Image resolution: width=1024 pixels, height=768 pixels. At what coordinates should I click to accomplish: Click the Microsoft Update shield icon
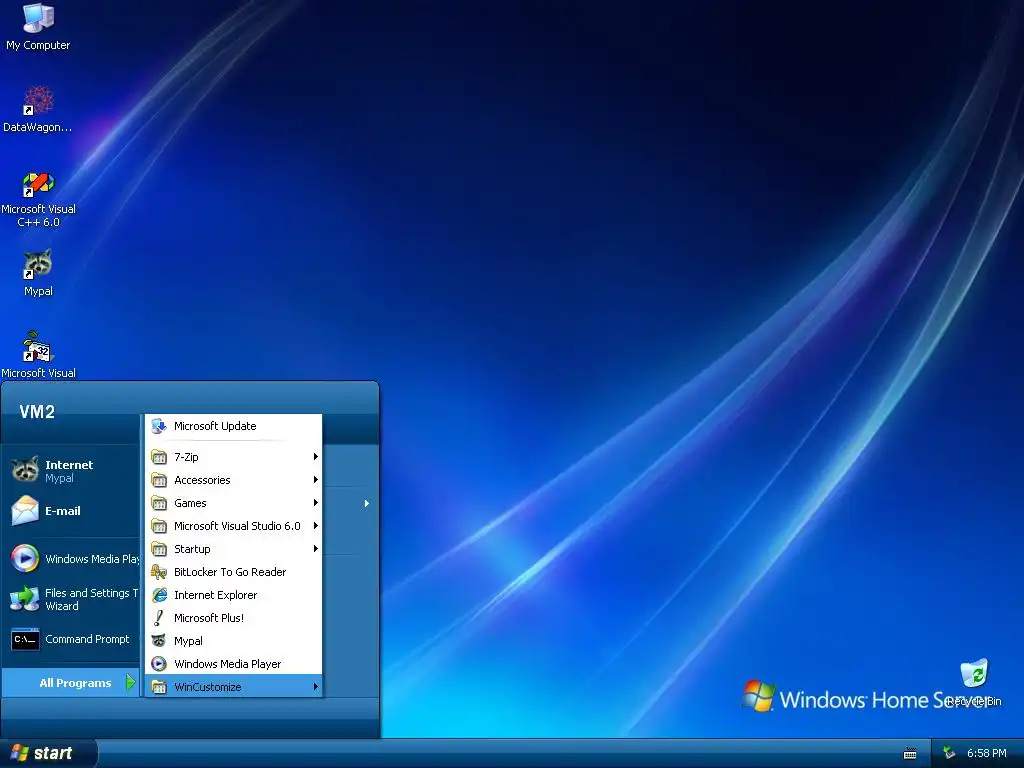click(x=159, y=426)
